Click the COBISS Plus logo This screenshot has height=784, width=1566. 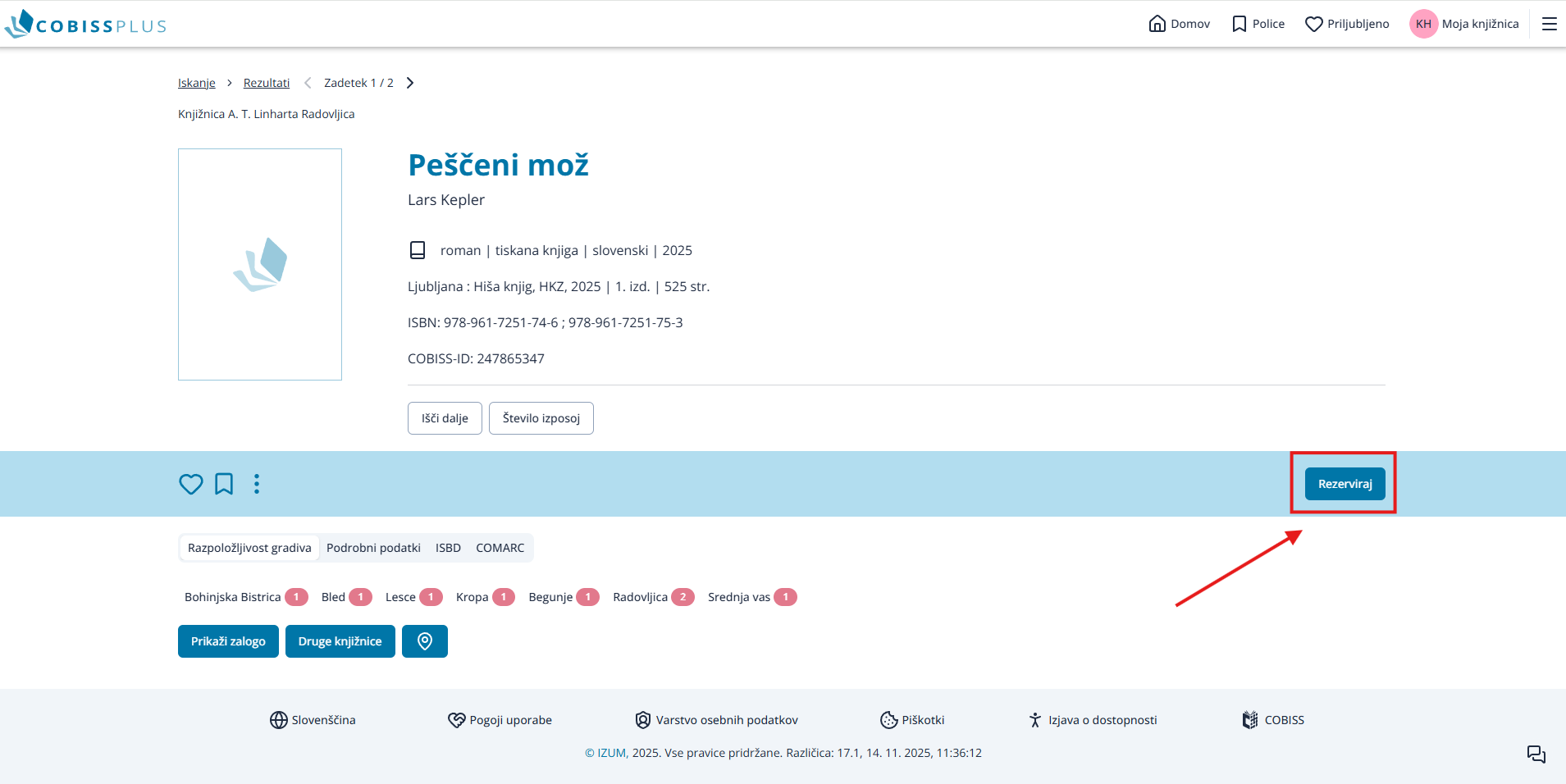click(85, 24)
